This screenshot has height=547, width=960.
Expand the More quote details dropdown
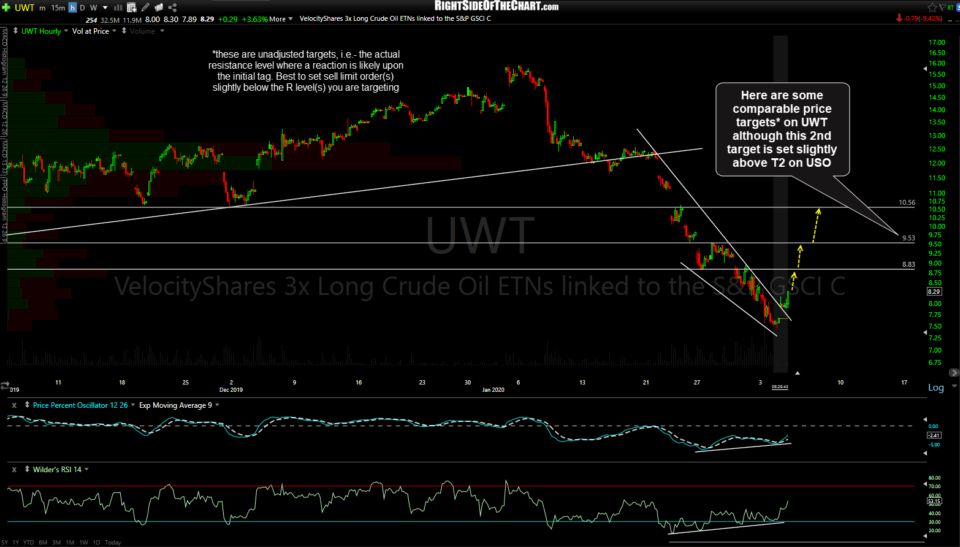click(x=280, y=19)
